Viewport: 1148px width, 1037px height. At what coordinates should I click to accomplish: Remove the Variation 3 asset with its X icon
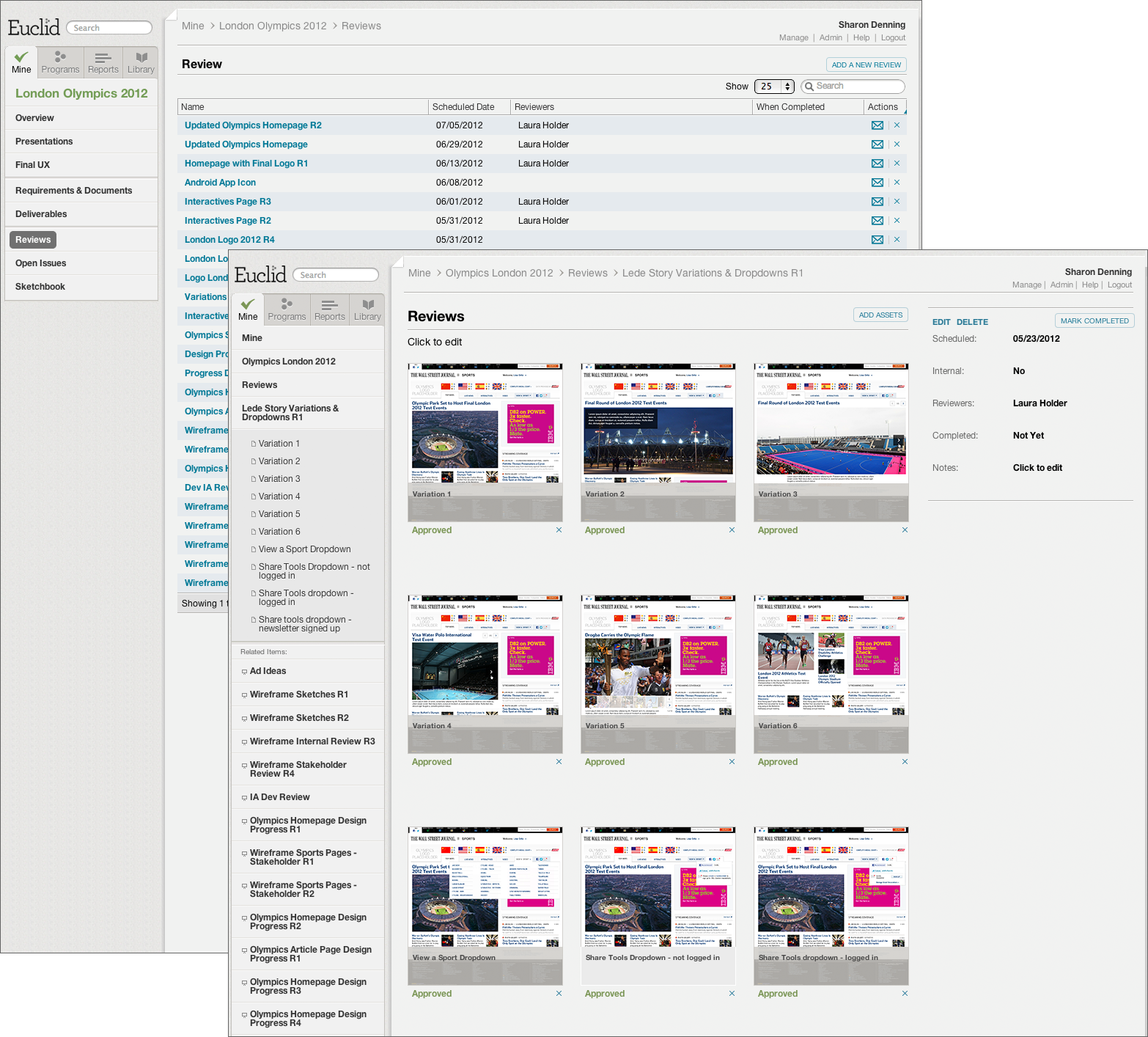[x=905, y=530]
